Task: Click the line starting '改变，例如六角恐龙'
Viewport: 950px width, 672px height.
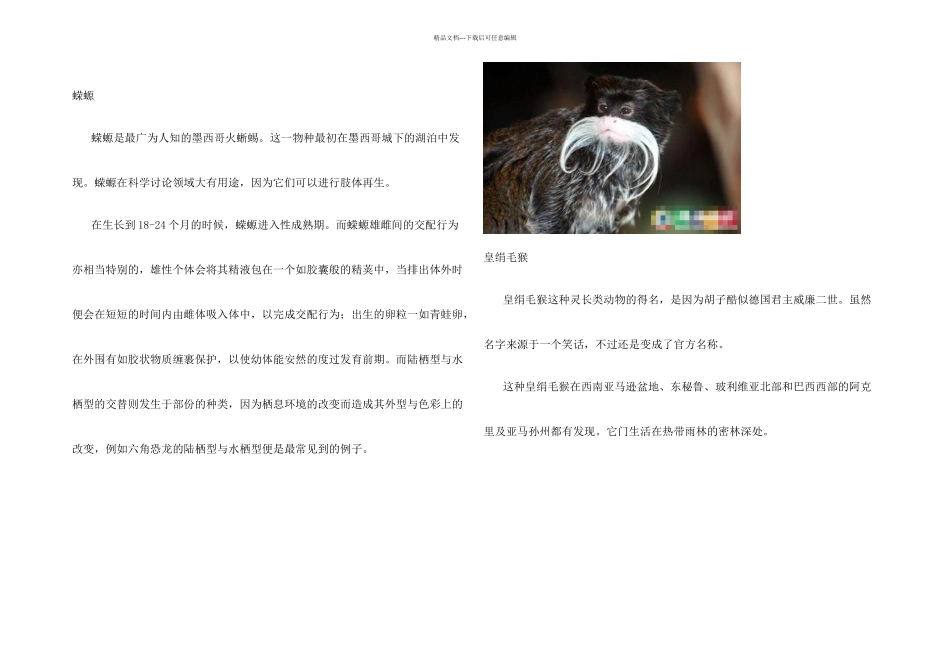Action: pos(221,449)
